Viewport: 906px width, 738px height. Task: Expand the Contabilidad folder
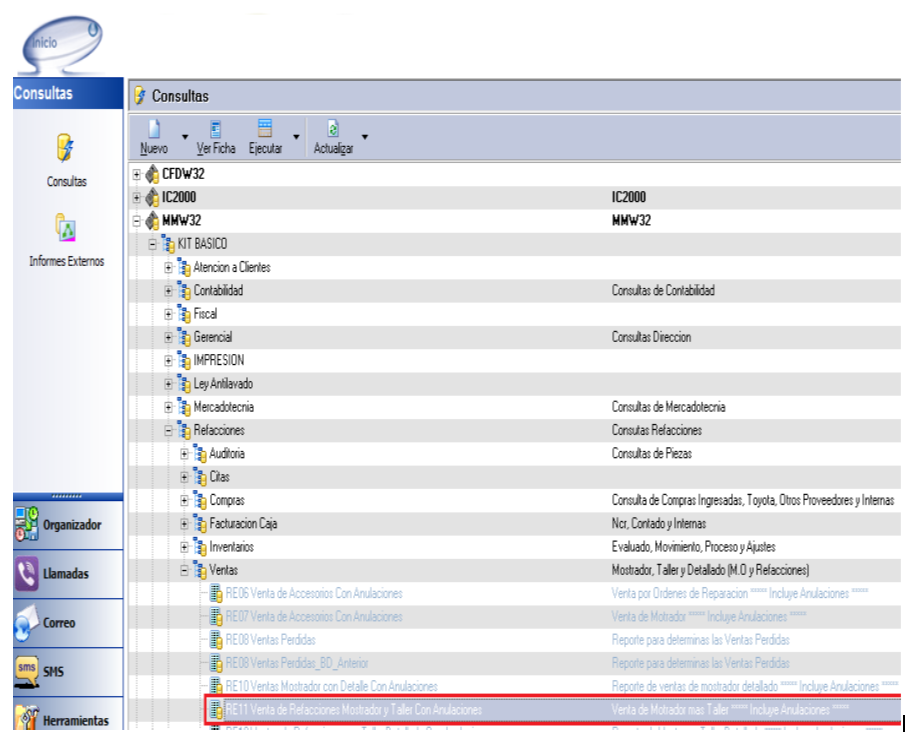coord(168,291)
